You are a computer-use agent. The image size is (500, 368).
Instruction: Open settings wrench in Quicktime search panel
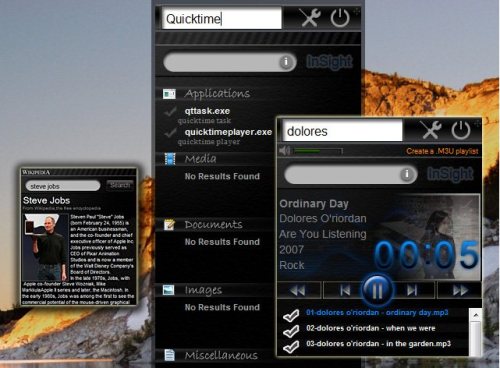310,18
